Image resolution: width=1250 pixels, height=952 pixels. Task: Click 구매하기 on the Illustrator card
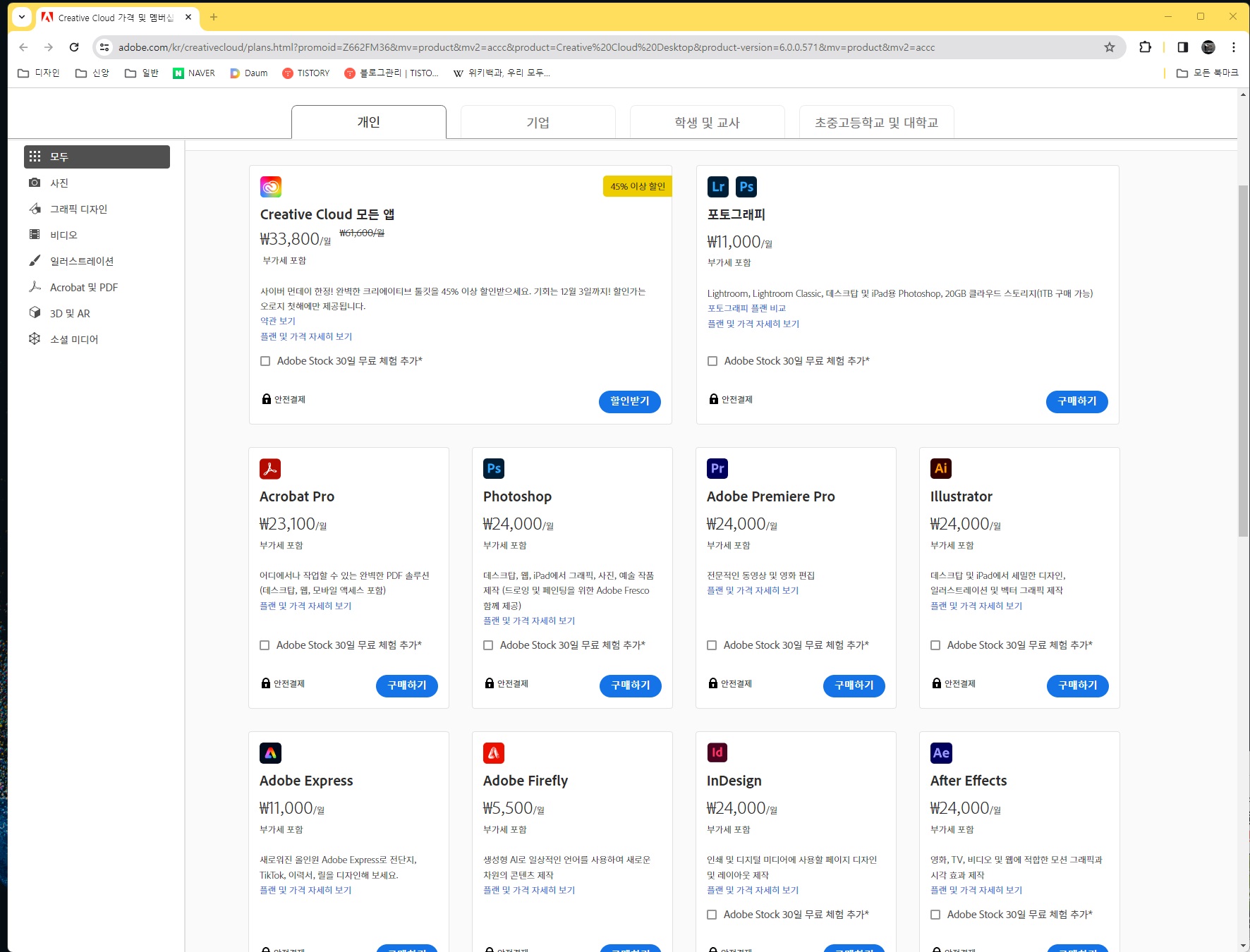click(x=1078, y=685)
